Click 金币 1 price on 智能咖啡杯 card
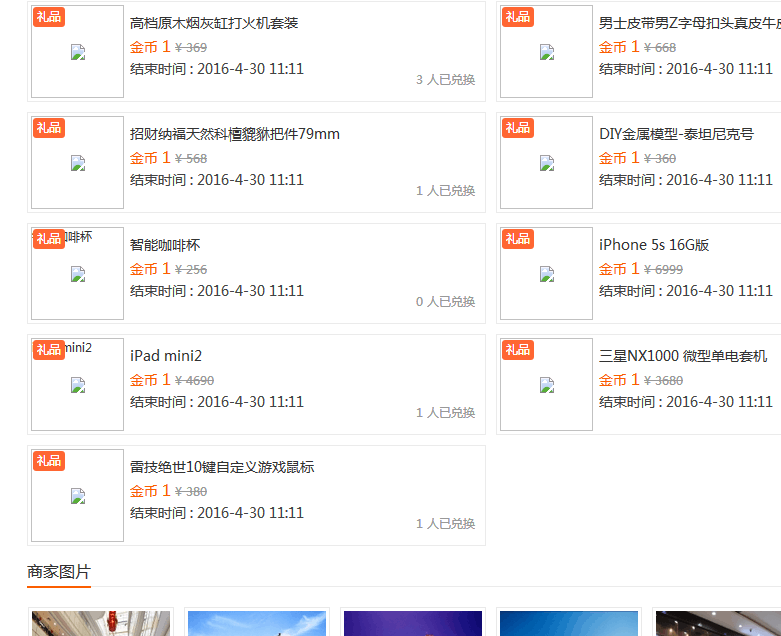Image resolution: width=781 pixels, height=636 pixels. click(x=150, y=269)
